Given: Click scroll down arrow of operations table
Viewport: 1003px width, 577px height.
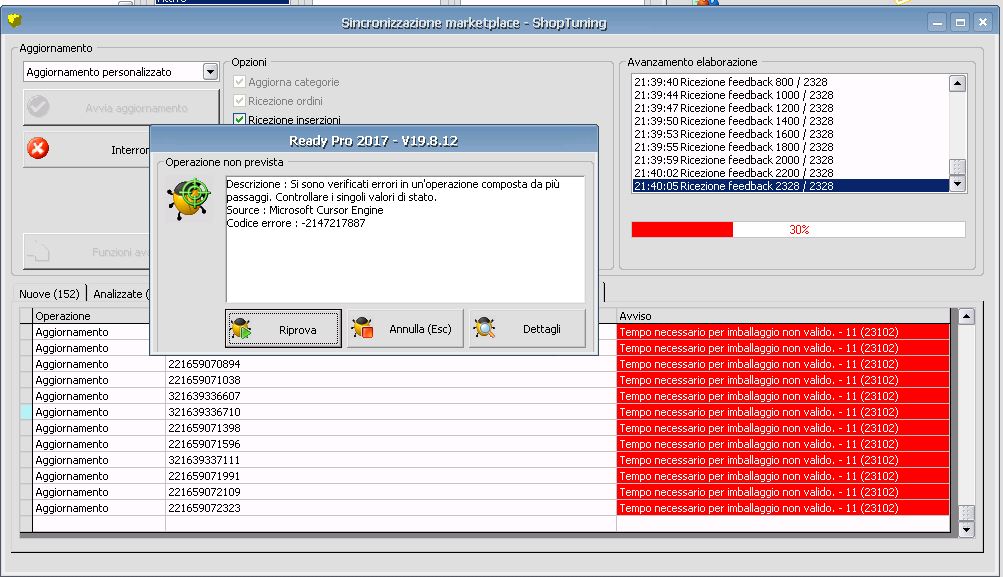Looking at the screenshot, I should (967, 529).
